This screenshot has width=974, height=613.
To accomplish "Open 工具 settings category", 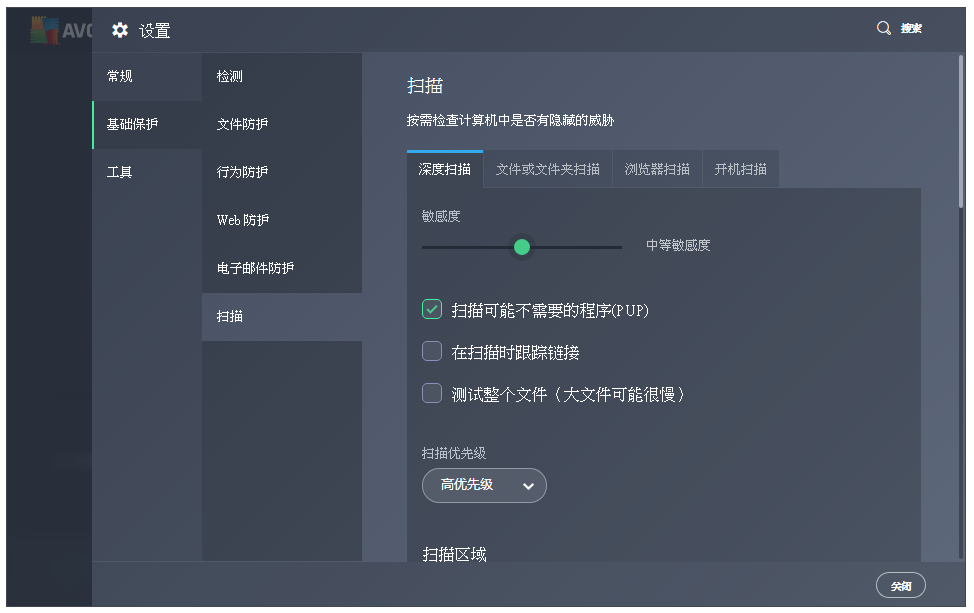I will point(120,172).
